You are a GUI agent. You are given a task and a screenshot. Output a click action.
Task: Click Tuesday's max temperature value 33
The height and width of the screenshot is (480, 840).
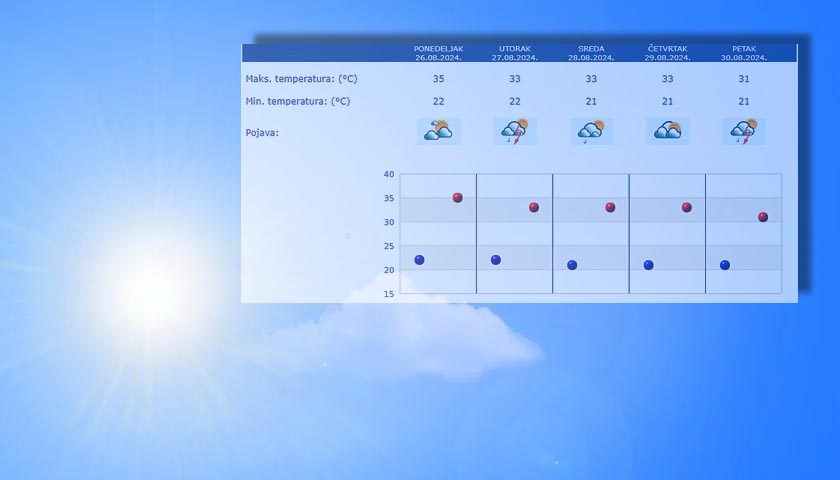tap(515, 79)
